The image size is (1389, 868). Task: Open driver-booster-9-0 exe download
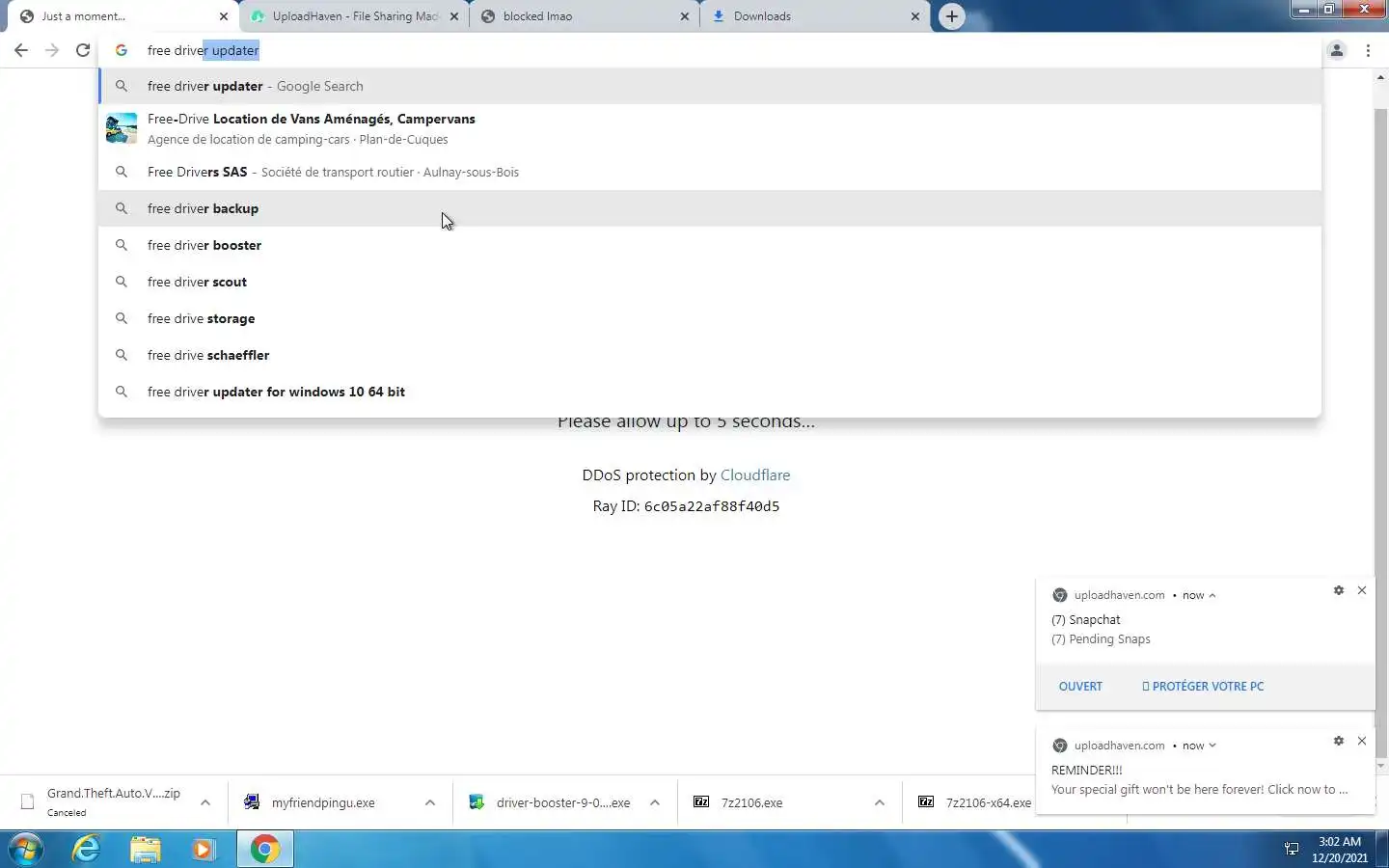click(550, 802)
